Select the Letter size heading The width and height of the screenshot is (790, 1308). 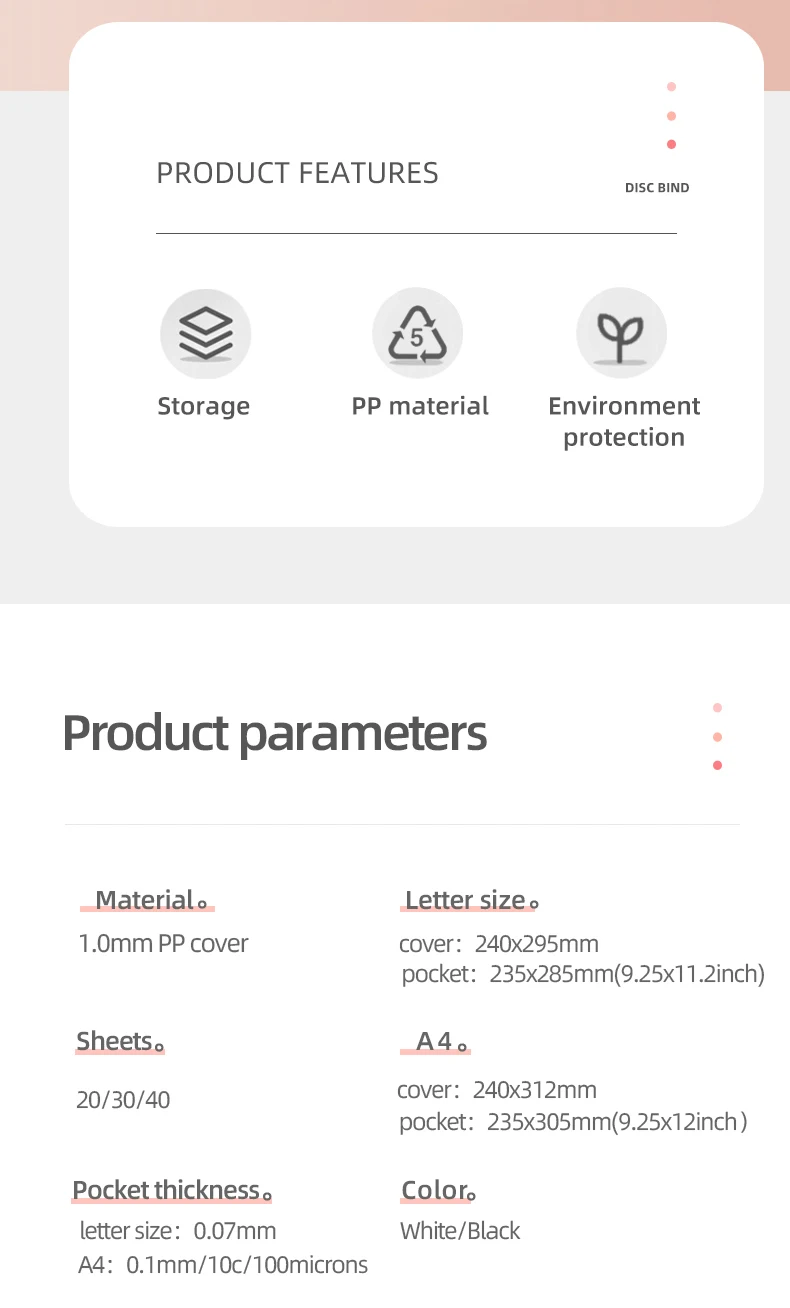(467, 900)
